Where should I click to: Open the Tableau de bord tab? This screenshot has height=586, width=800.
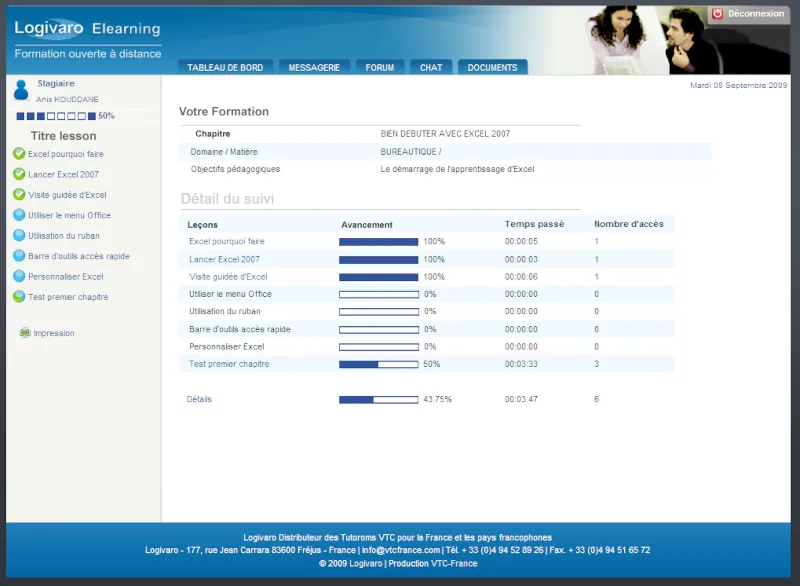225,68
